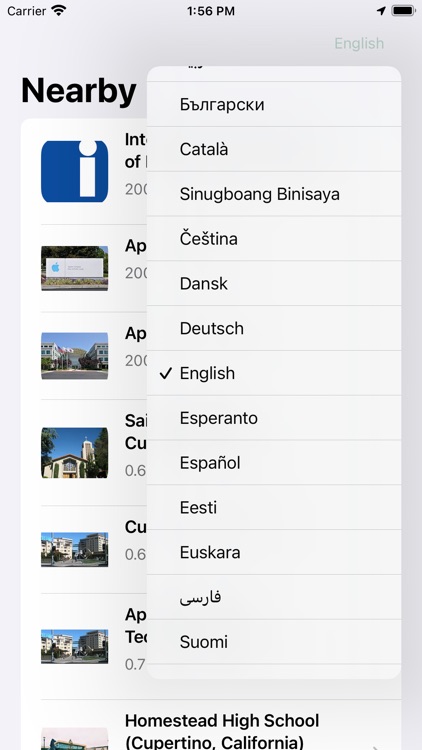
Task: Tap the Nearby page title
Action: point(79,90)
